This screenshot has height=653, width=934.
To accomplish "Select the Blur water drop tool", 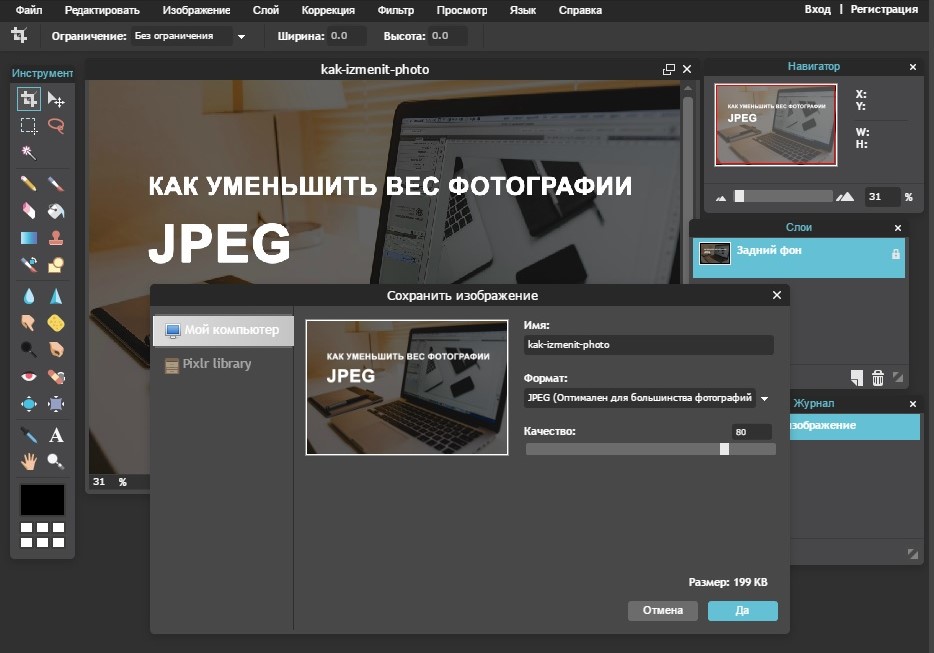I will [x=29, y=296].
